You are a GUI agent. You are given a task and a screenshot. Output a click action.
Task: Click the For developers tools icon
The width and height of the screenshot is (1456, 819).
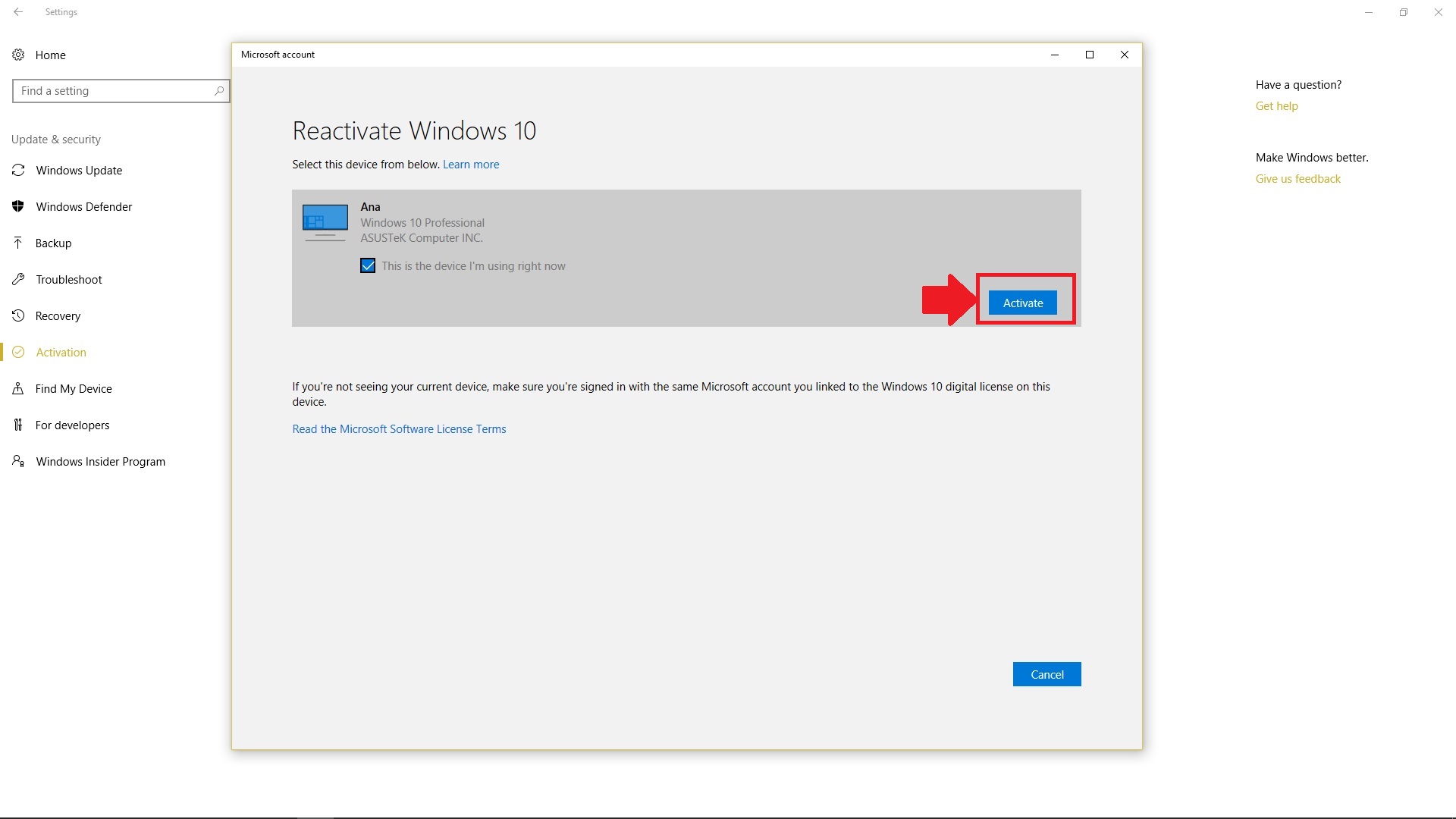point(18,425)
